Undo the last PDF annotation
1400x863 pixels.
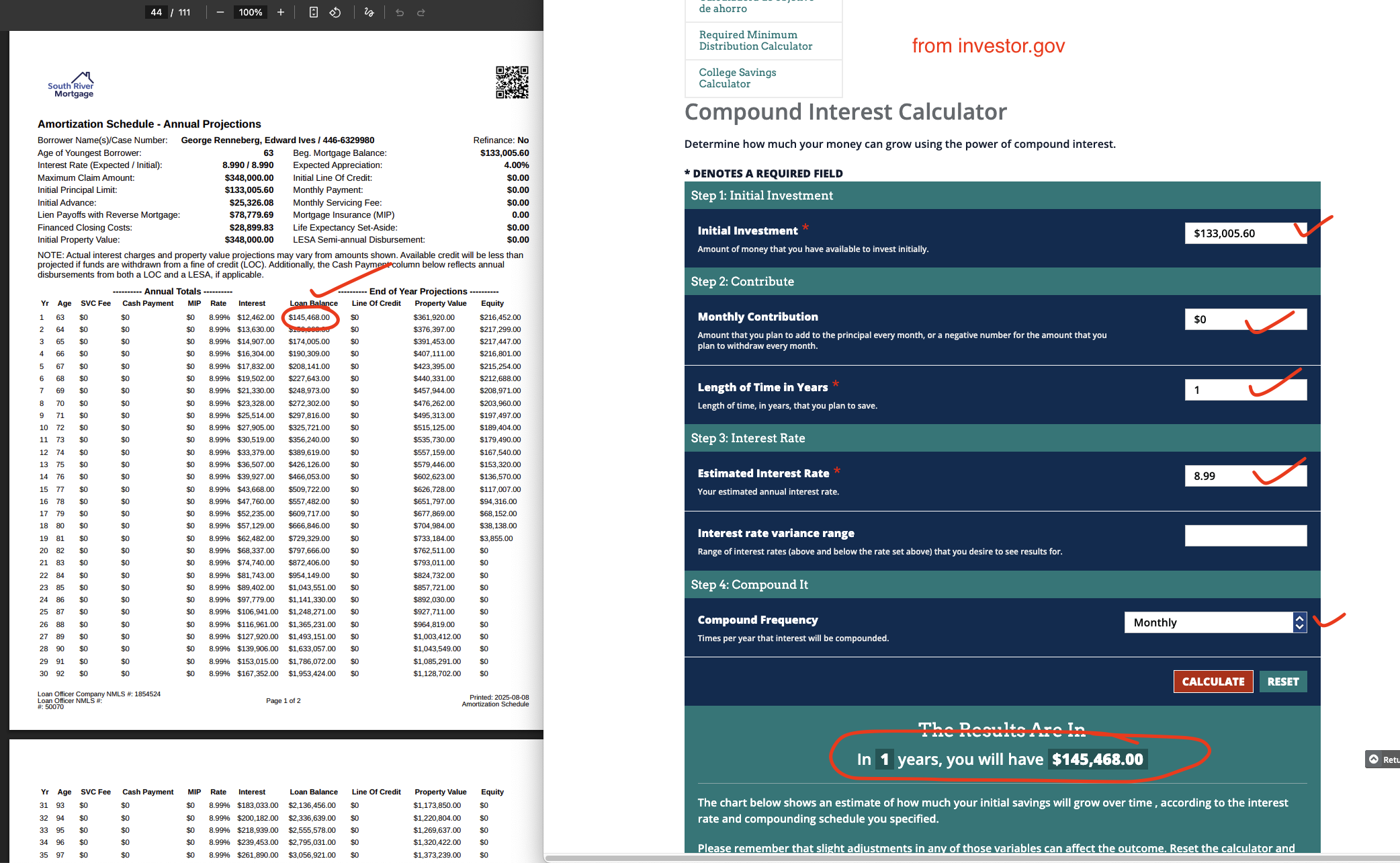point(399,12)
